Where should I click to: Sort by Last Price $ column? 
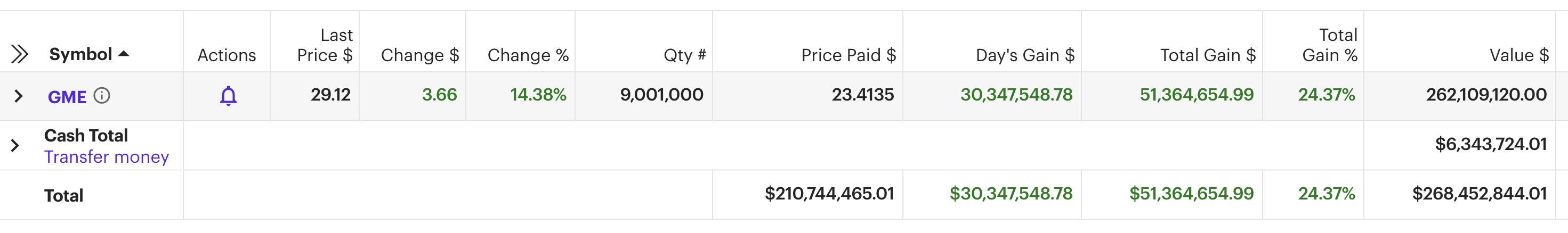325,46
